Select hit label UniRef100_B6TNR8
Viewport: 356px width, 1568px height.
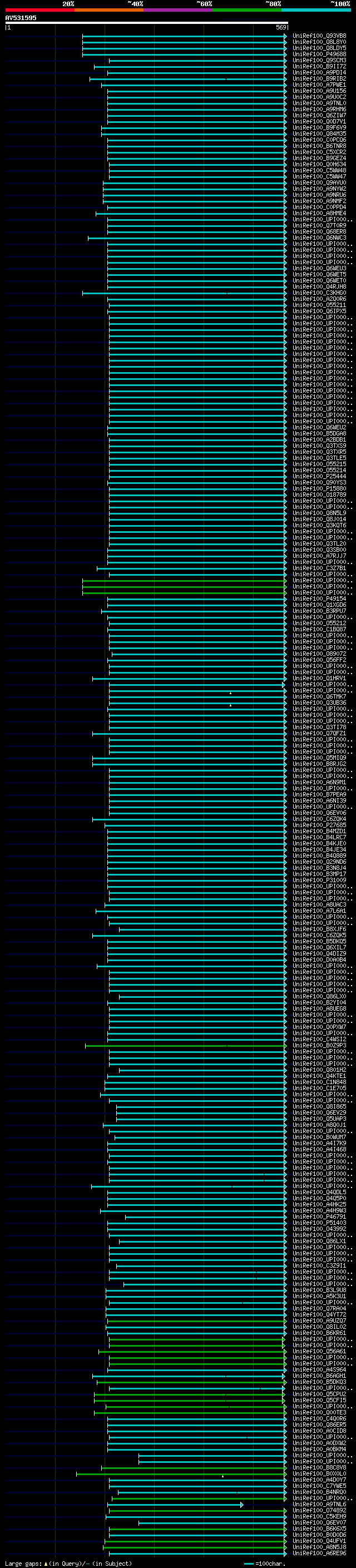[x=319, y=146]
